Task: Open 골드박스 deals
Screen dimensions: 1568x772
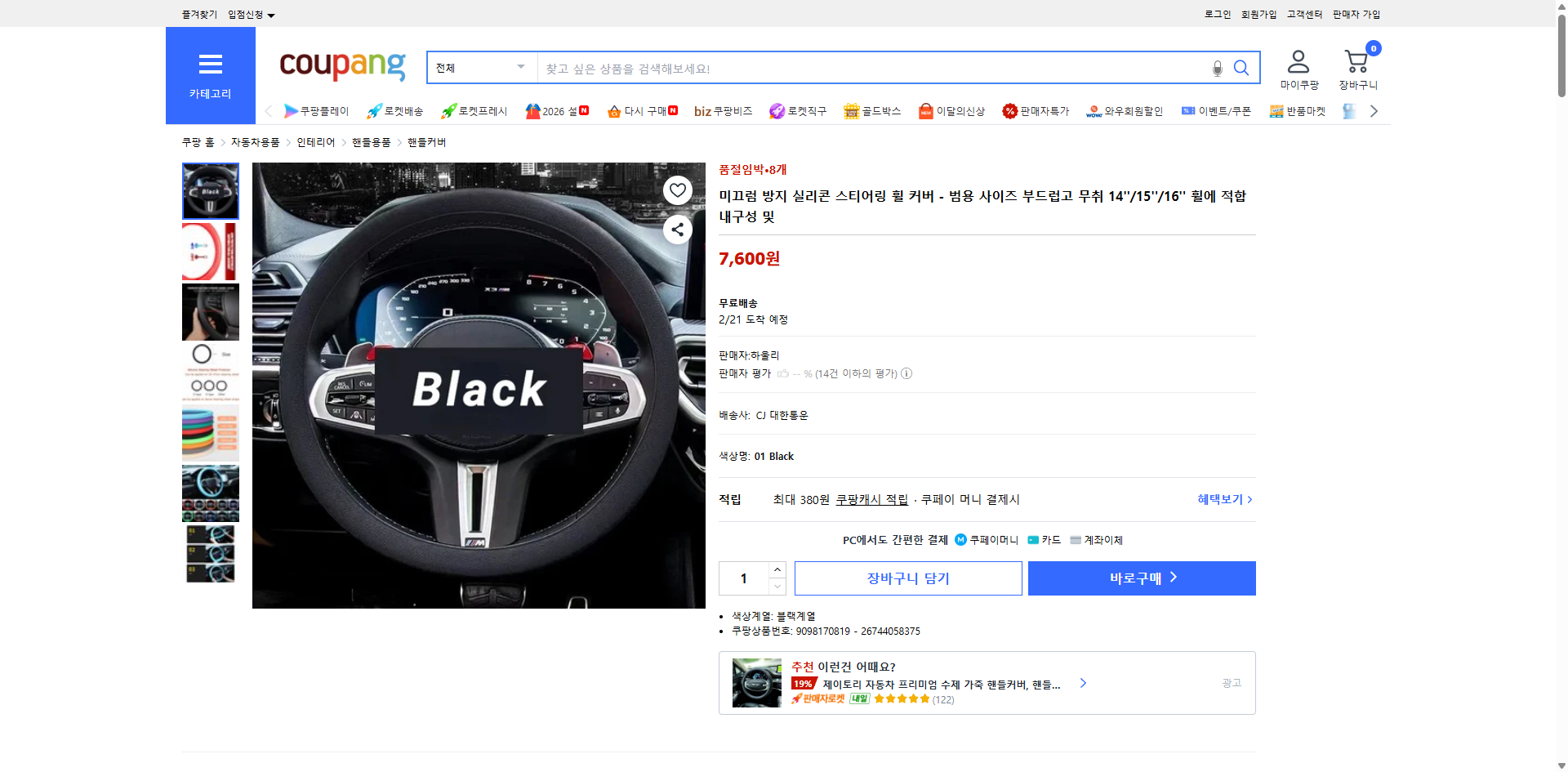Action: [x=872, y=110]
